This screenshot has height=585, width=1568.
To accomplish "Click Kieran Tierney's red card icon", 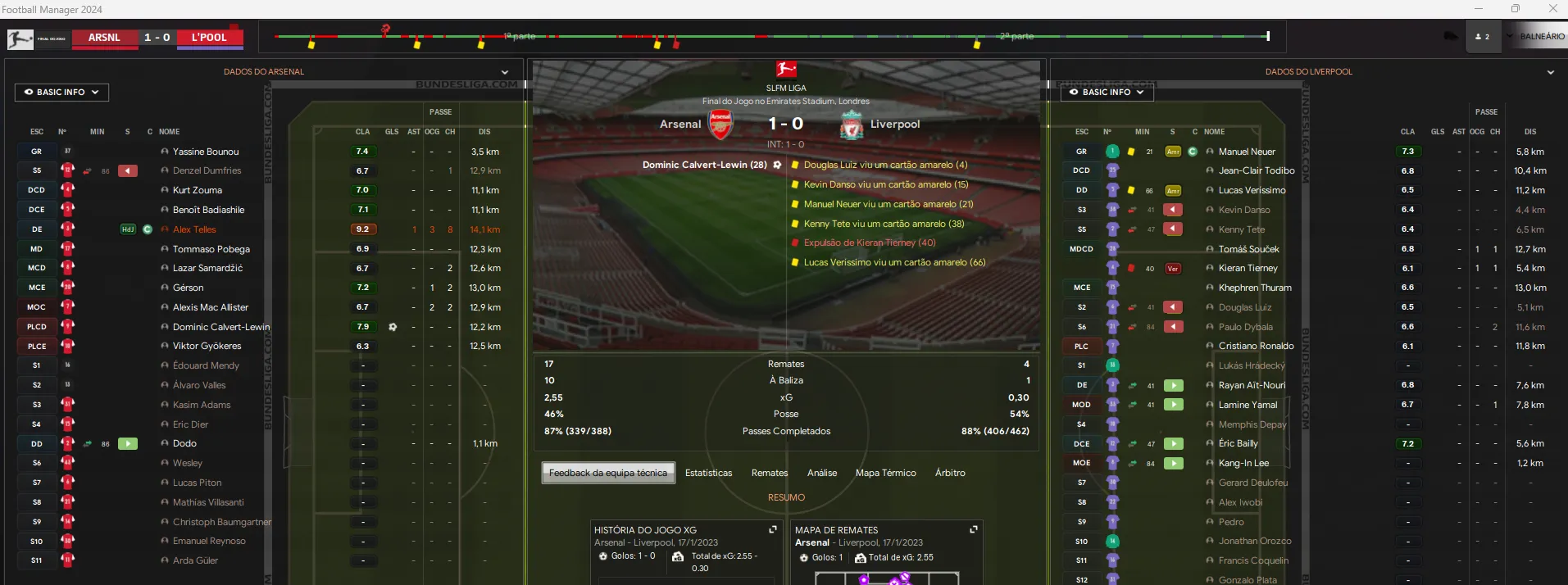I will point(1131,268).
